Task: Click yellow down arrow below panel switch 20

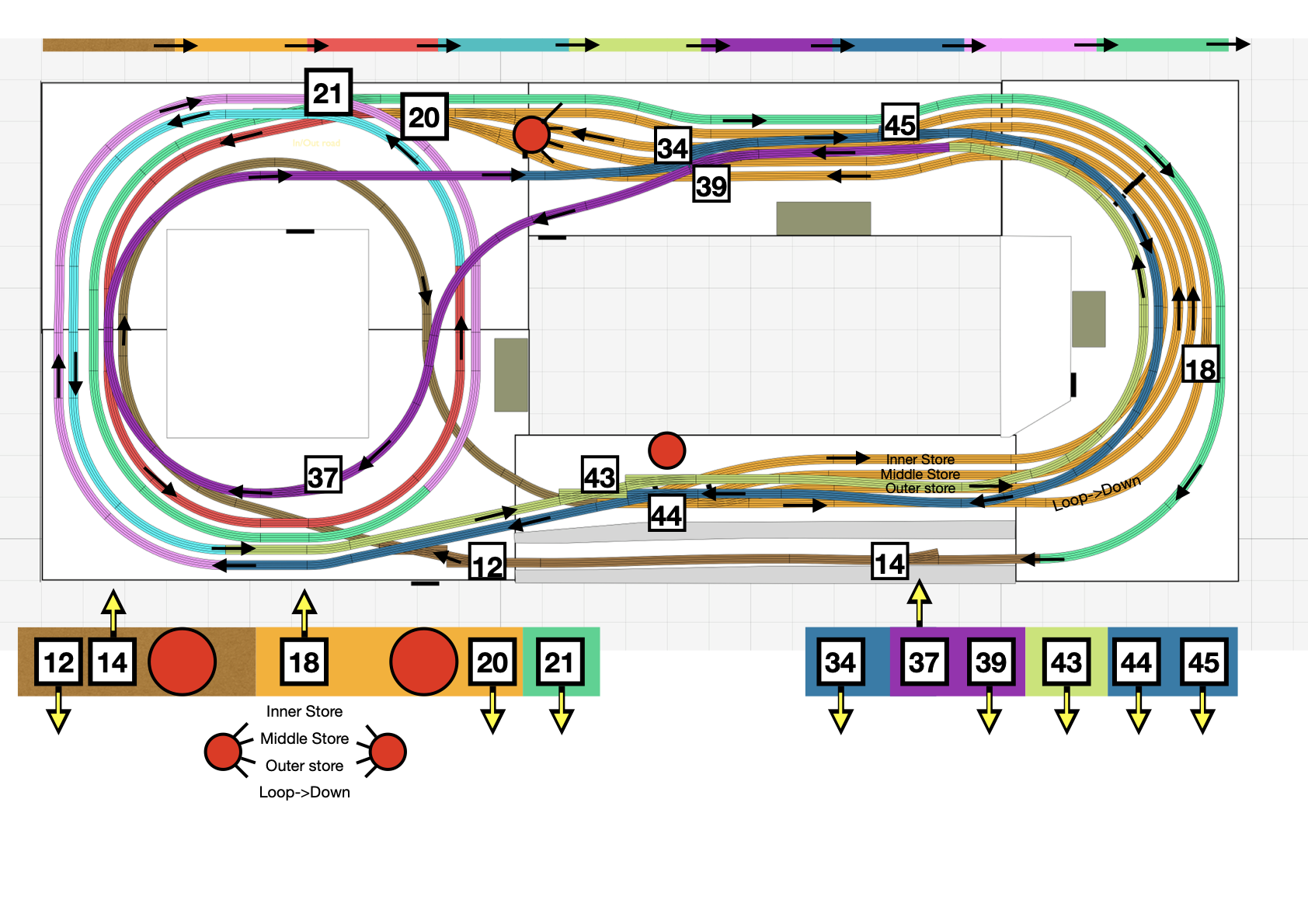Action: [492, 714]
